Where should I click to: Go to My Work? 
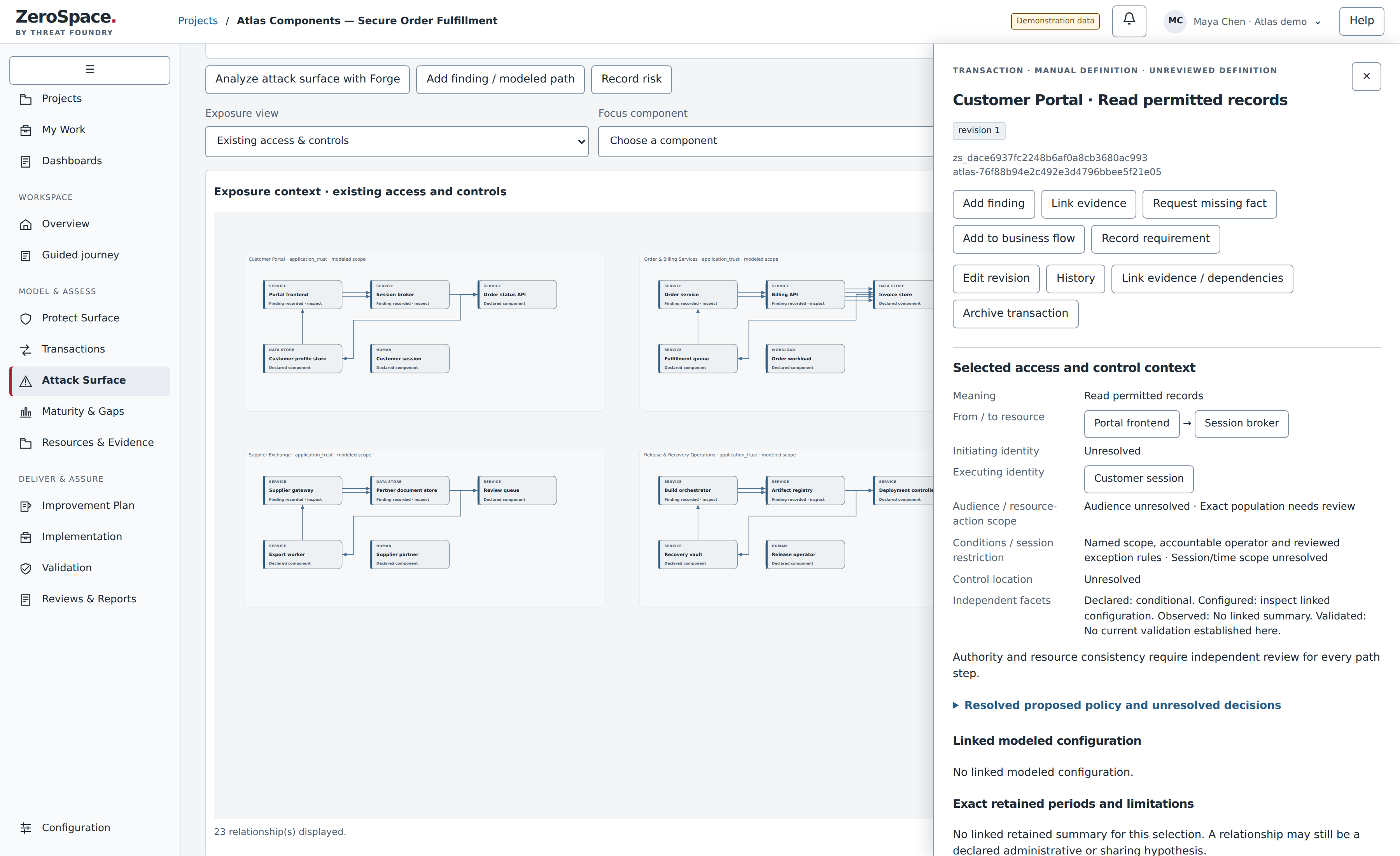coord(90,130)
